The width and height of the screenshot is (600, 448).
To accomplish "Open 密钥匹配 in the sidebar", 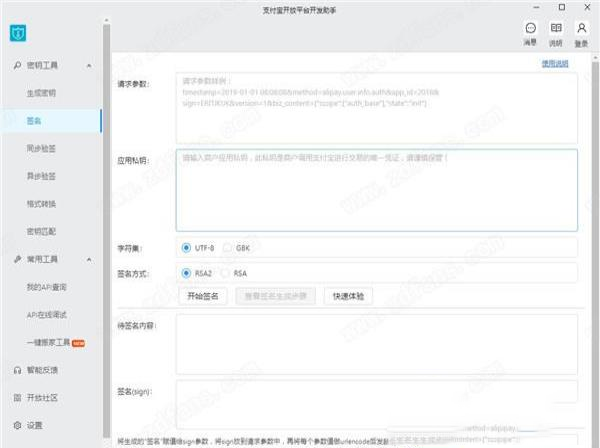I will pos(41,231).
